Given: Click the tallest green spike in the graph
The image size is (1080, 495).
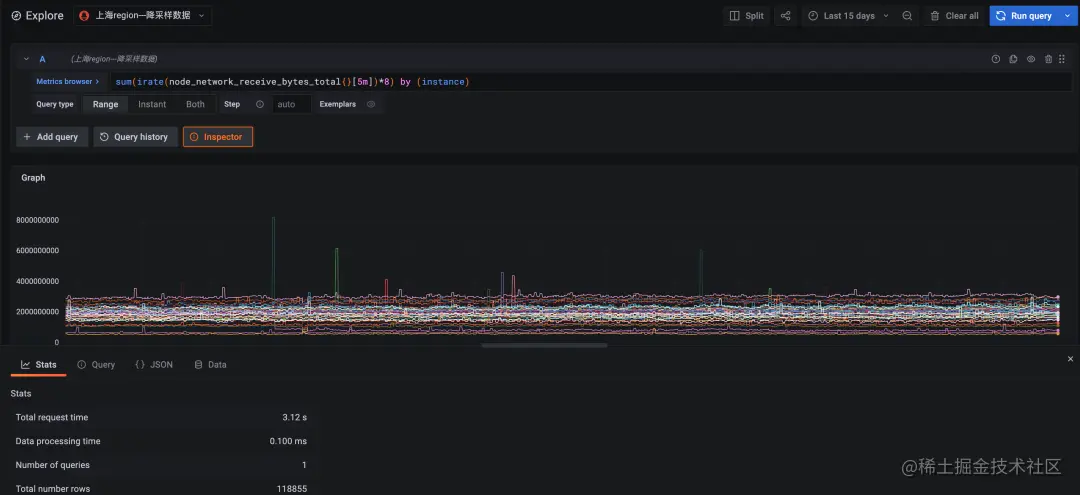Looking at the screenshot, I should point(273,255).
